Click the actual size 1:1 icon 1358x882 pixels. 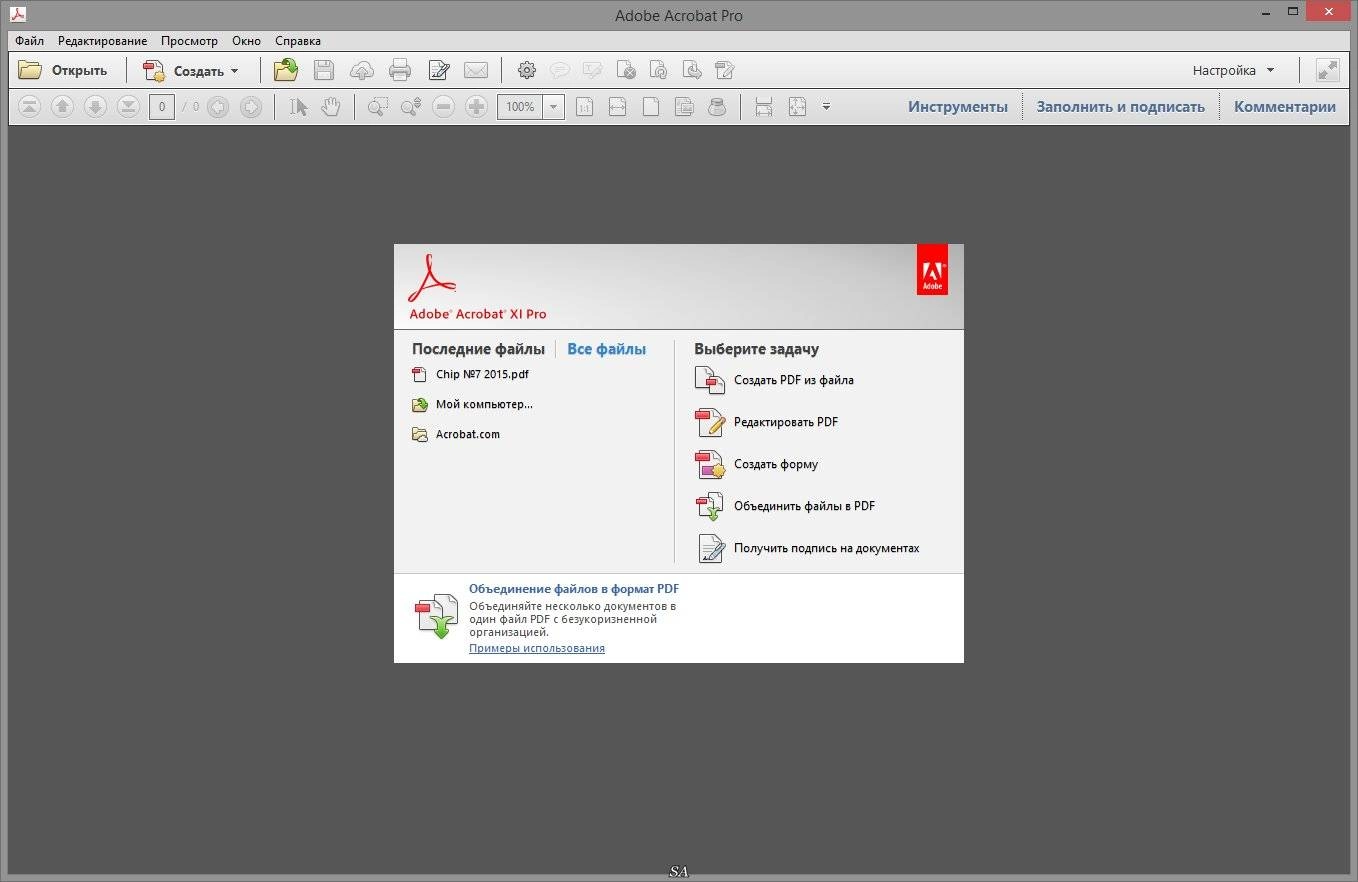click(x=585, y=106)
